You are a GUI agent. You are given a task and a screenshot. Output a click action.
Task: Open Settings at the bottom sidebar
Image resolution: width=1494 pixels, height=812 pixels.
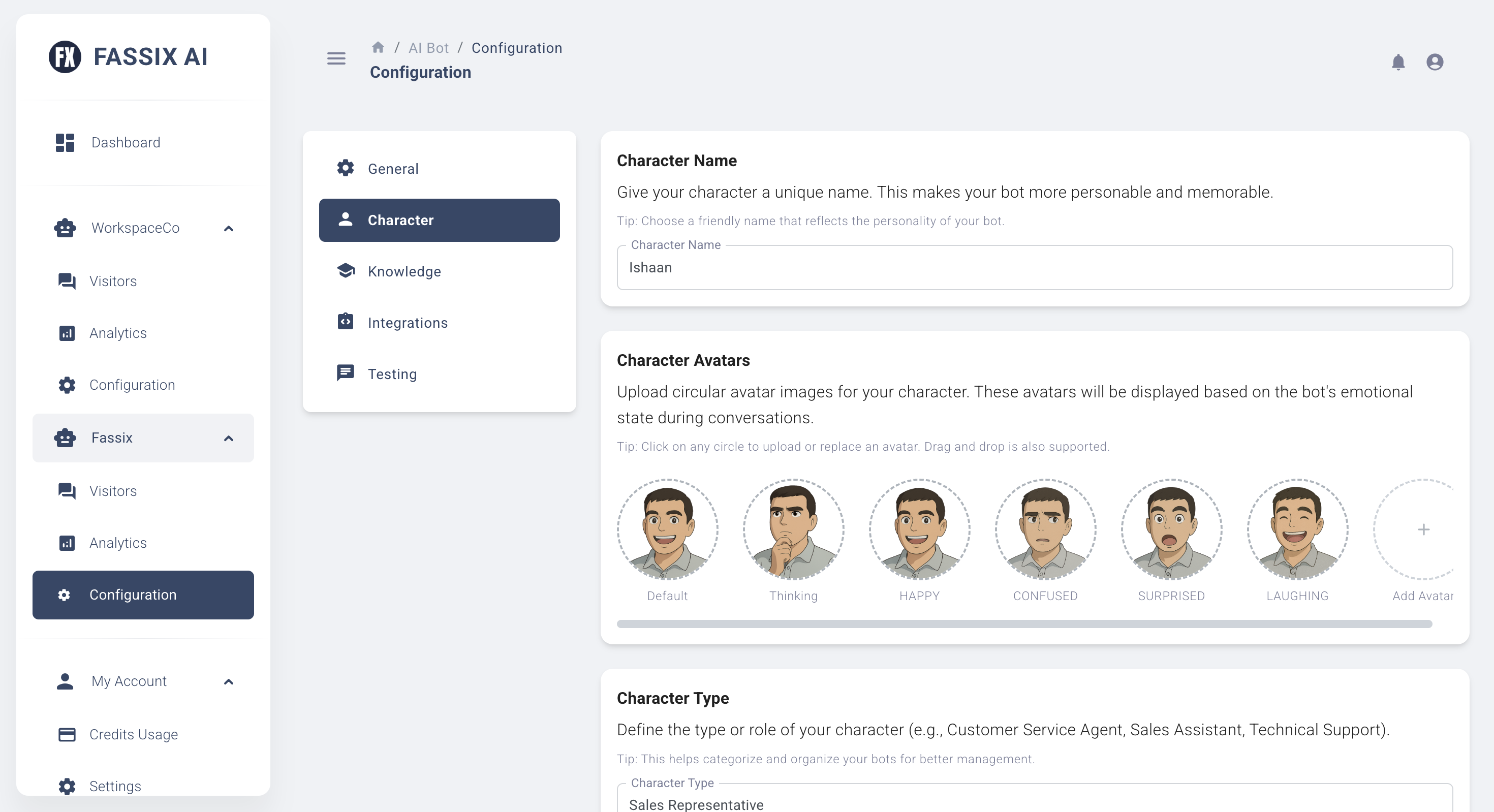tap(115, 786)
